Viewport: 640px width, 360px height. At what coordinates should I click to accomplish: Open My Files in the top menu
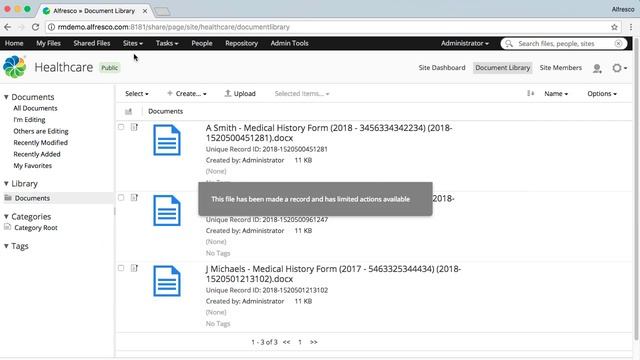(48, 43)
